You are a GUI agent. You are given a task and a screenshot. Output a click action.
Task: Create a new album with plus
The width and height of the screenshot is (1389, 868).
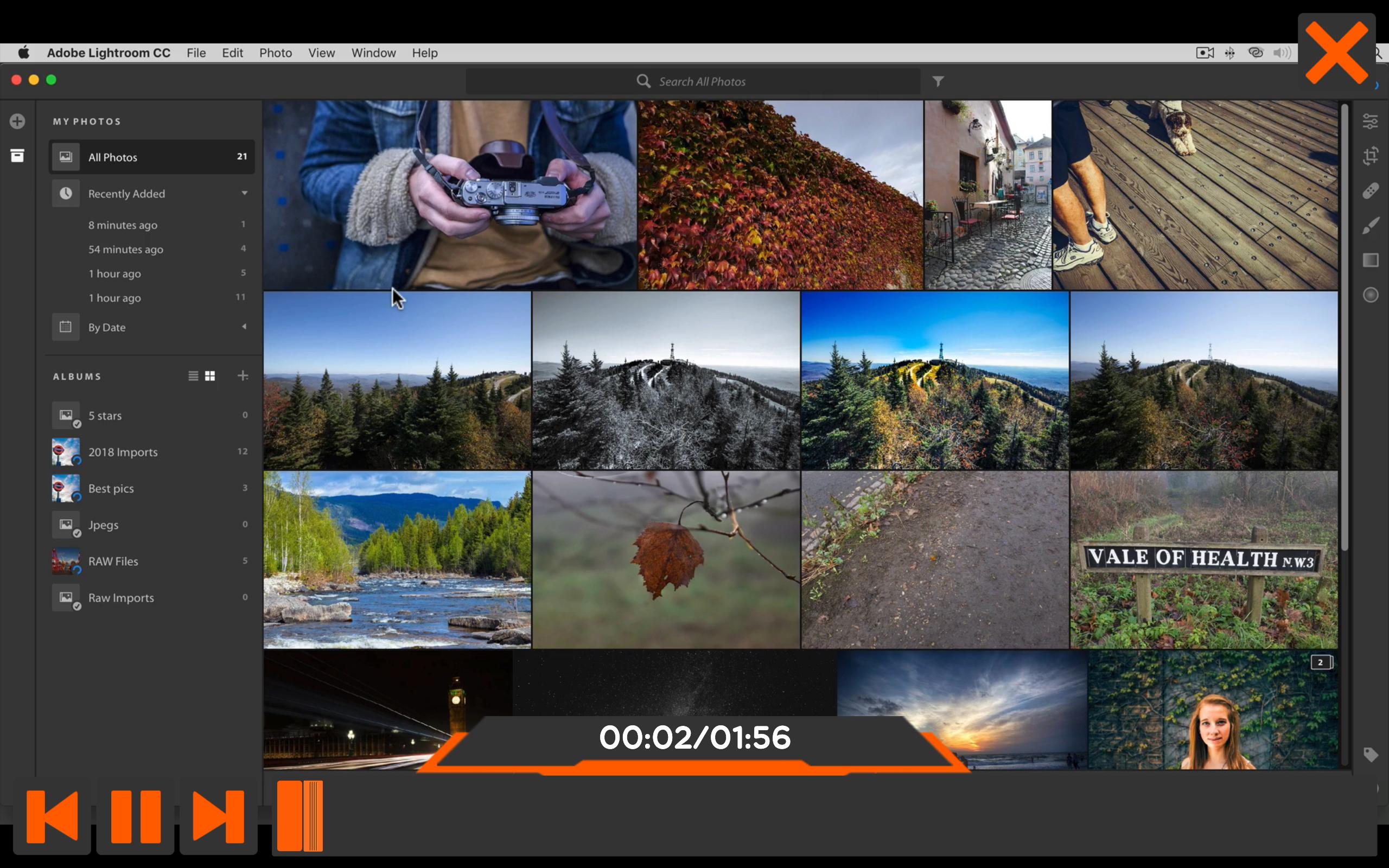coord(243,375)
